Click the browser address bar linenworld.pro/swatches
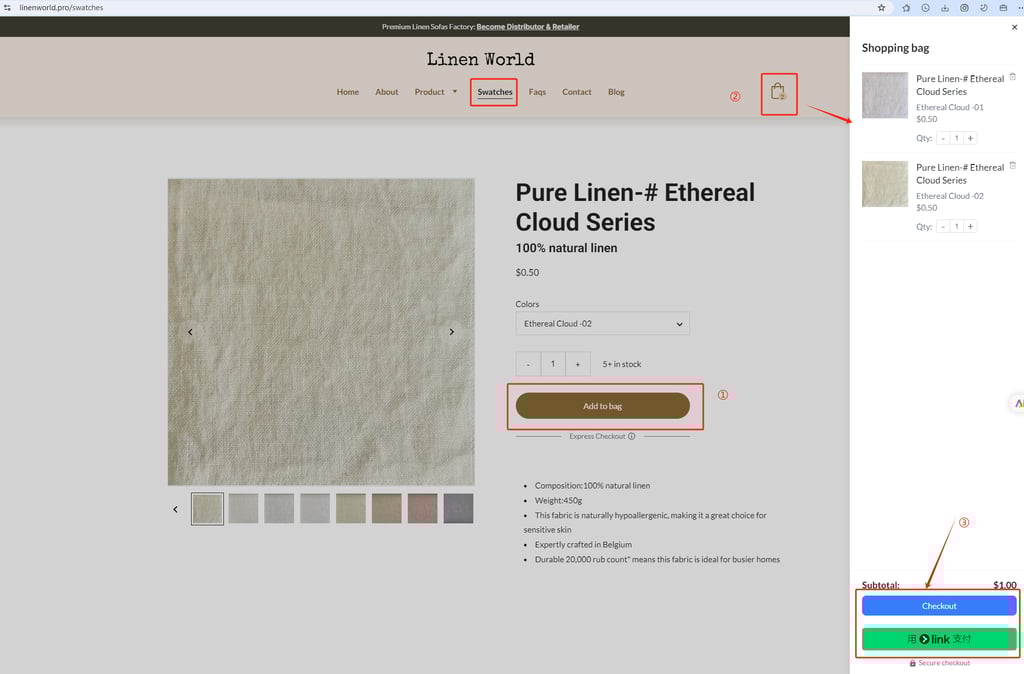The image size is (1024, 674). (x=61, y=8)
